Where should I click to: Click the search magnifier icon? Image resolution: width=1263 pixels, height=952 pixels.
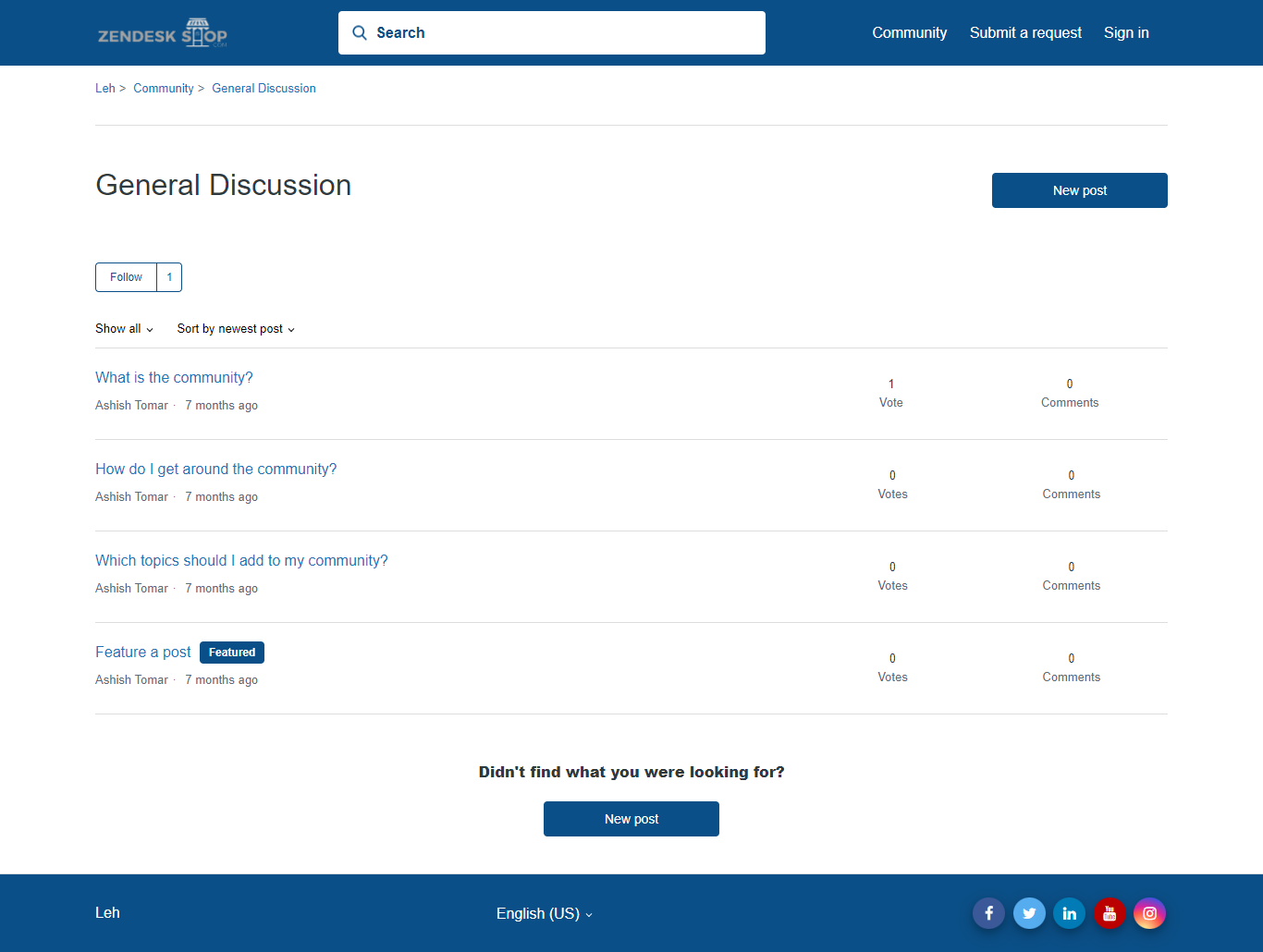click(360, 33)
